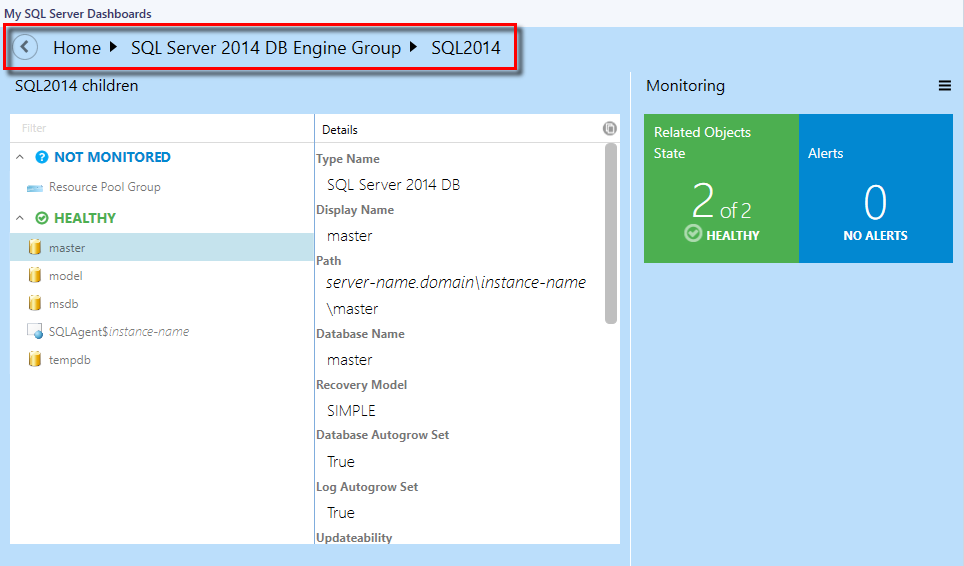Open the Alerts tile
964x566 pixels.
tap(875, 188)
